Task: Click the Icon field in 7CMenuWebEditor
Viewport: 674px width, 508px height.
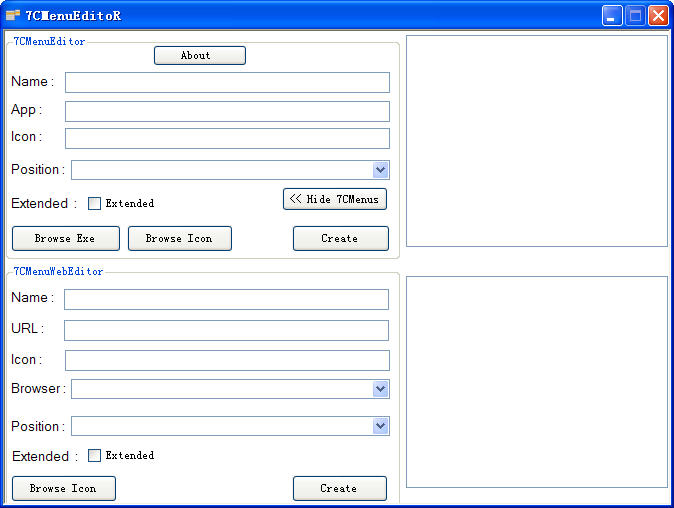Action: [227, 360]
